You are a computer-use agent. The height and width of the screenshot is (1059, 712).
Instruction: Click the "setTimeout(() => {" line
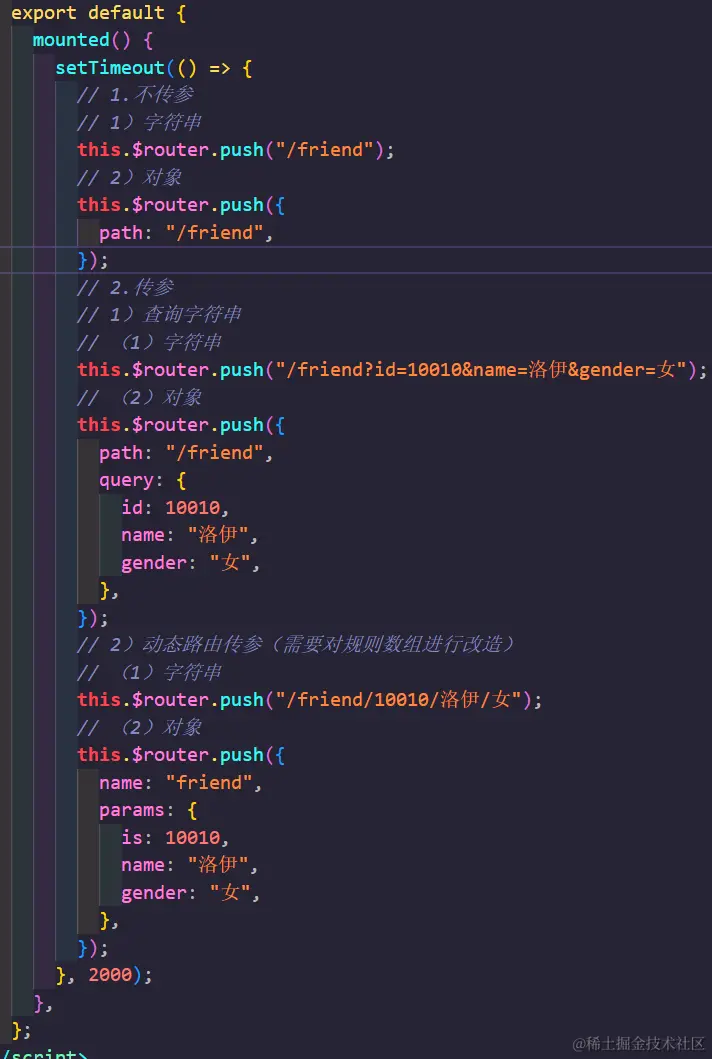coord(154,68)
